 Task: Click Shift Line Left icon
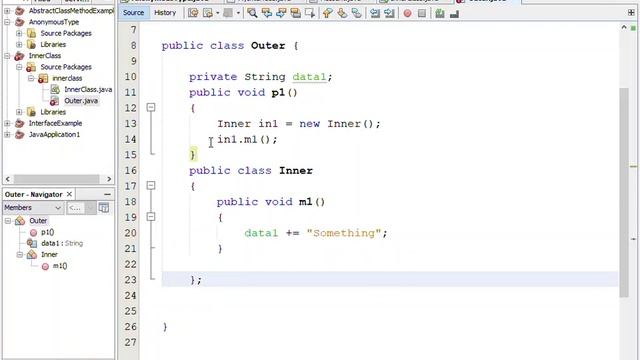tap(375, 13)
